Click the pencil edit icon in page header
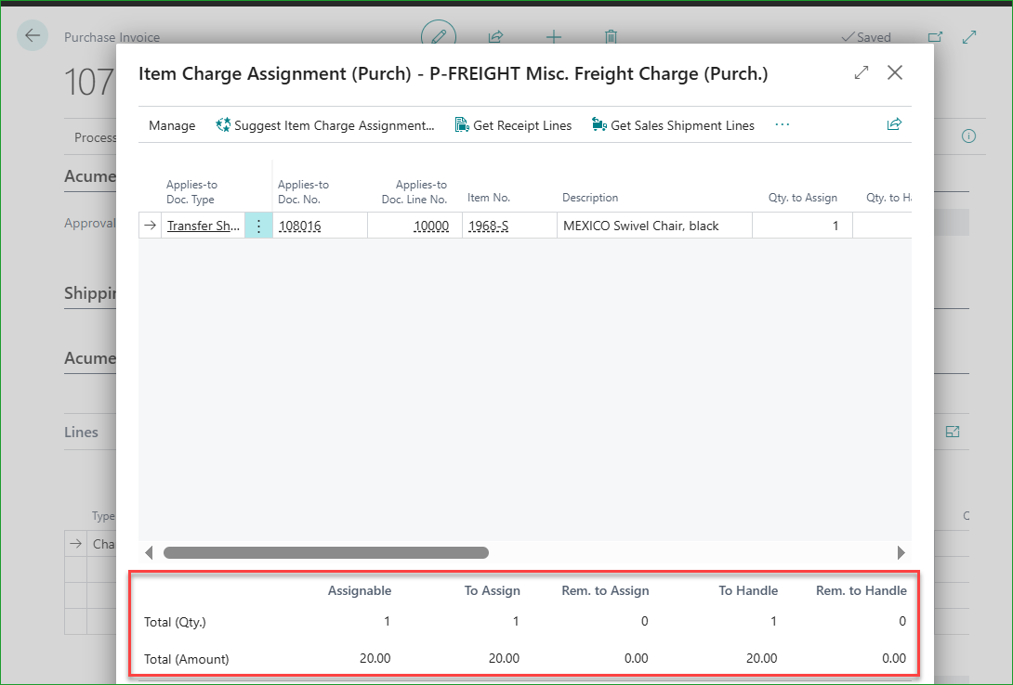 pyautogui.click(x=439, y=36)
